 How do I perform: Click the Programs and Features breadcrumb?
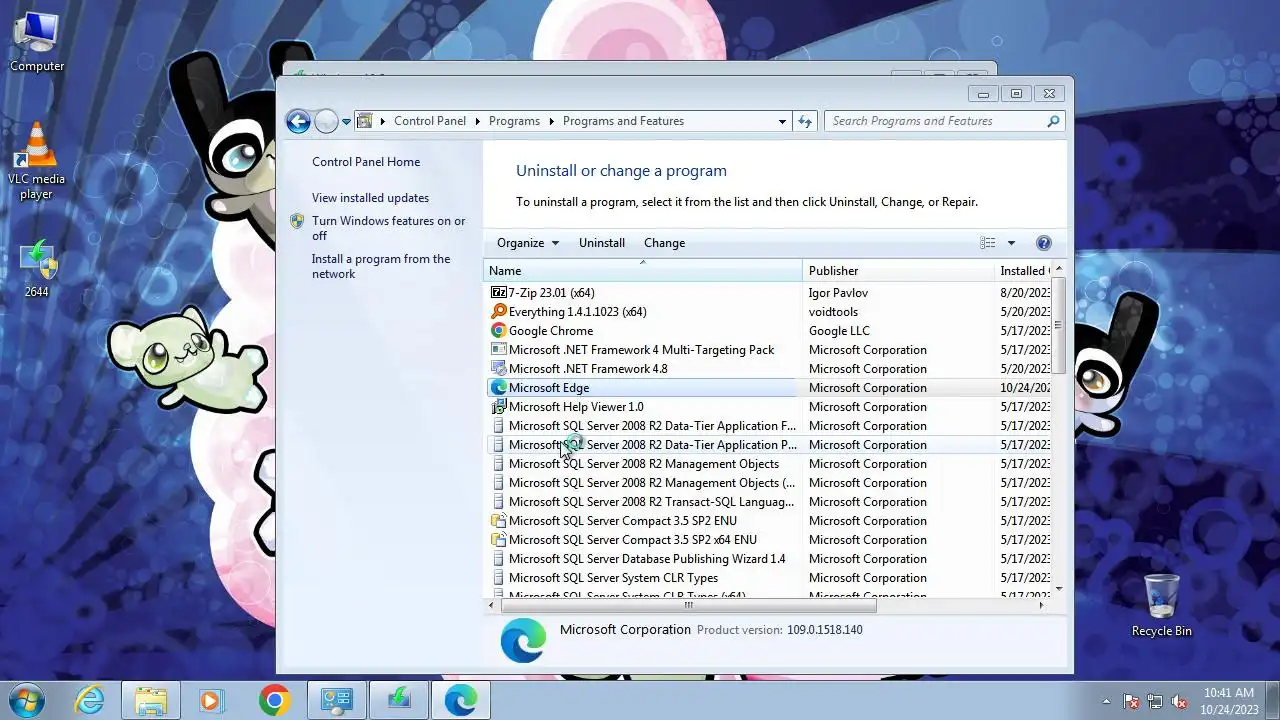coord(623,121)
